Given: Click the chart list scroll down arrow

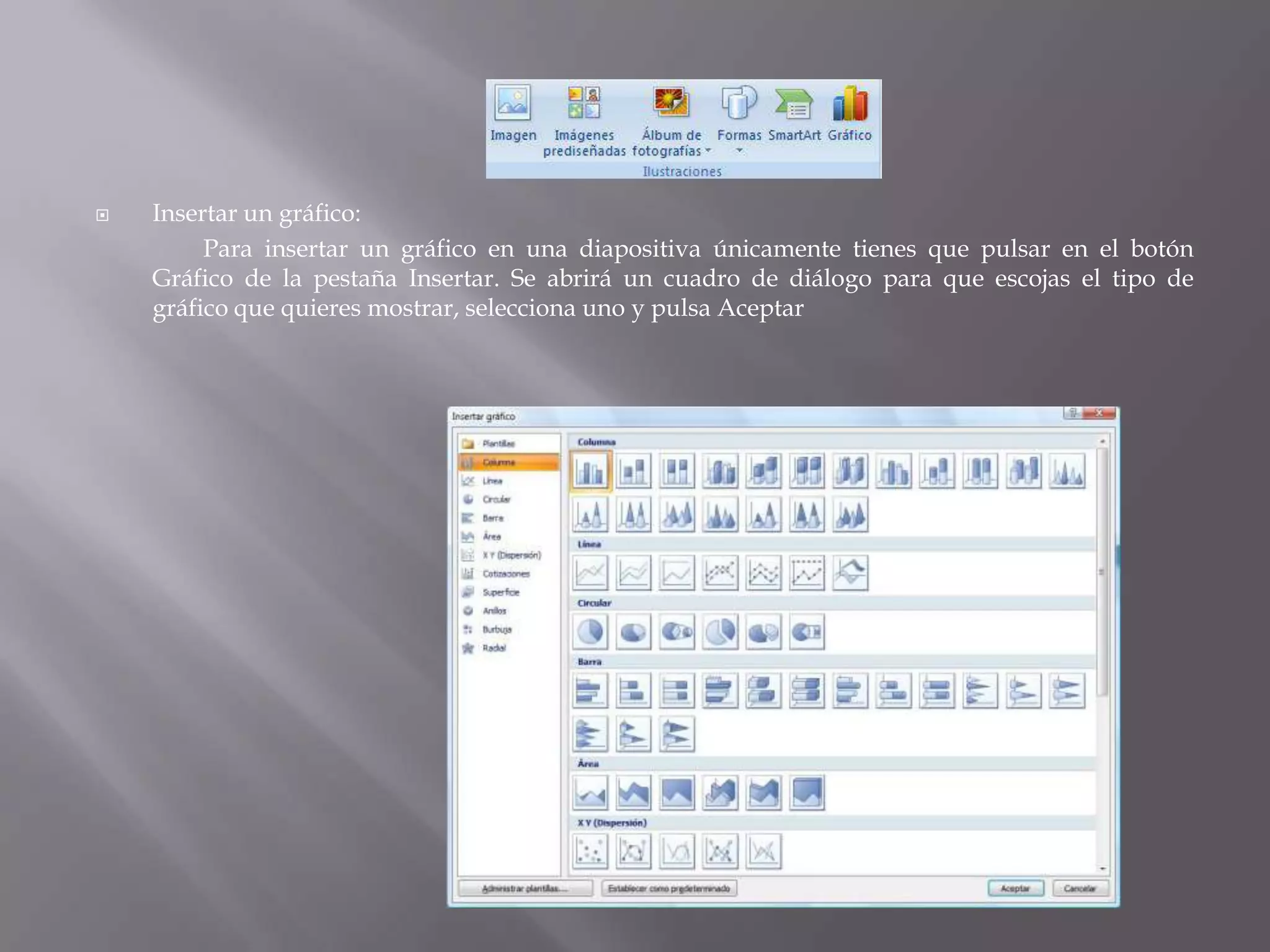Looking at the screenshot, I should 1103,868.
